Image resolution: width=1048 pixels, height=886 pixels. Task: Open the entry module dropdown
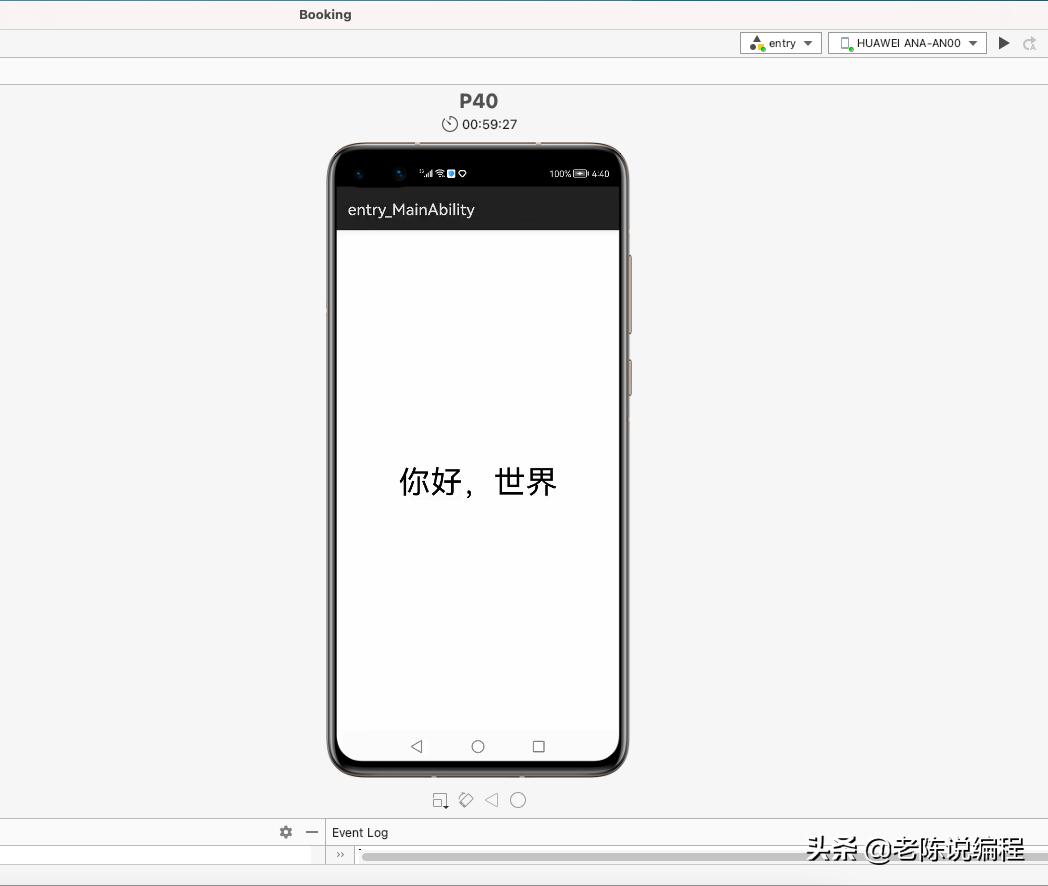point(780,43)
